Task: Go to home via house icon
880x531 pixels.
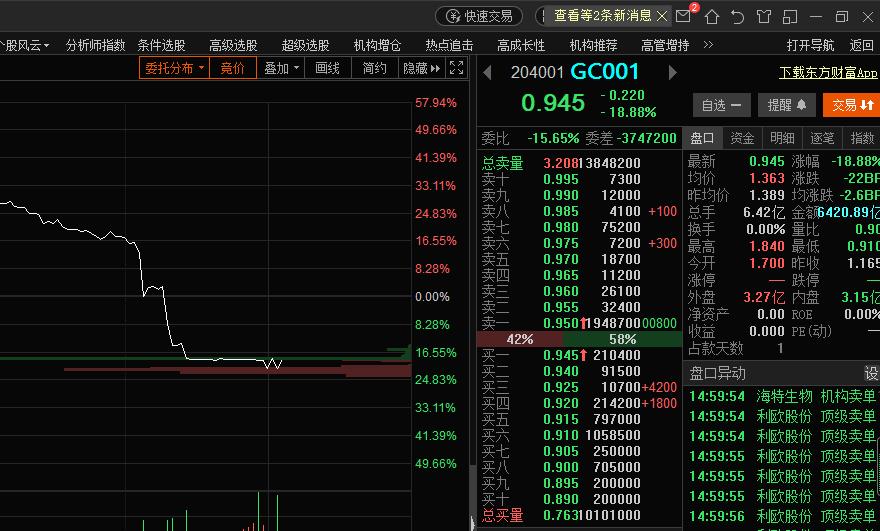Action: [712, 17]
